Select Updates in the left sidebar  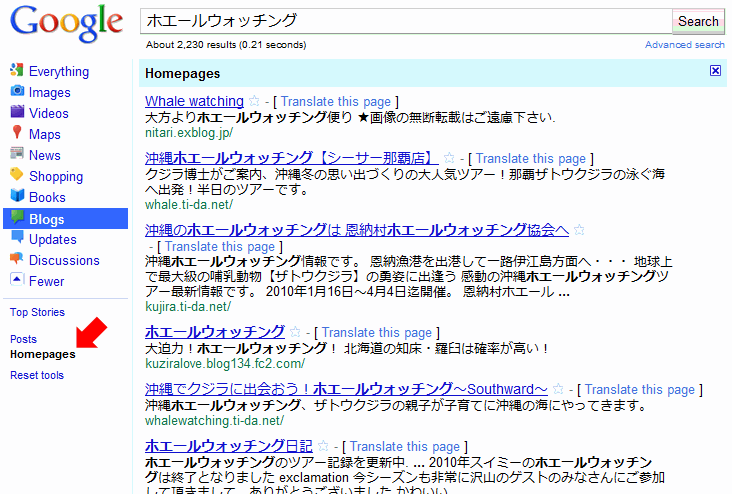click(52, 239)
